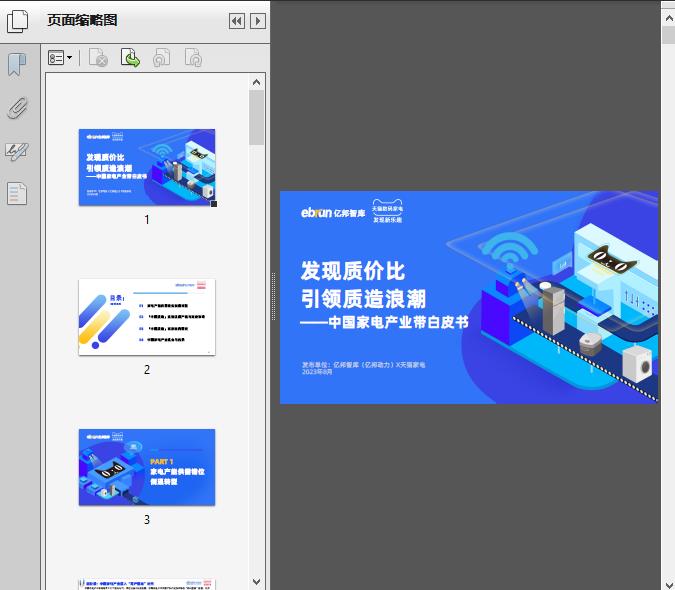Collapse the panel with double-arrow button

coord(237,21)
